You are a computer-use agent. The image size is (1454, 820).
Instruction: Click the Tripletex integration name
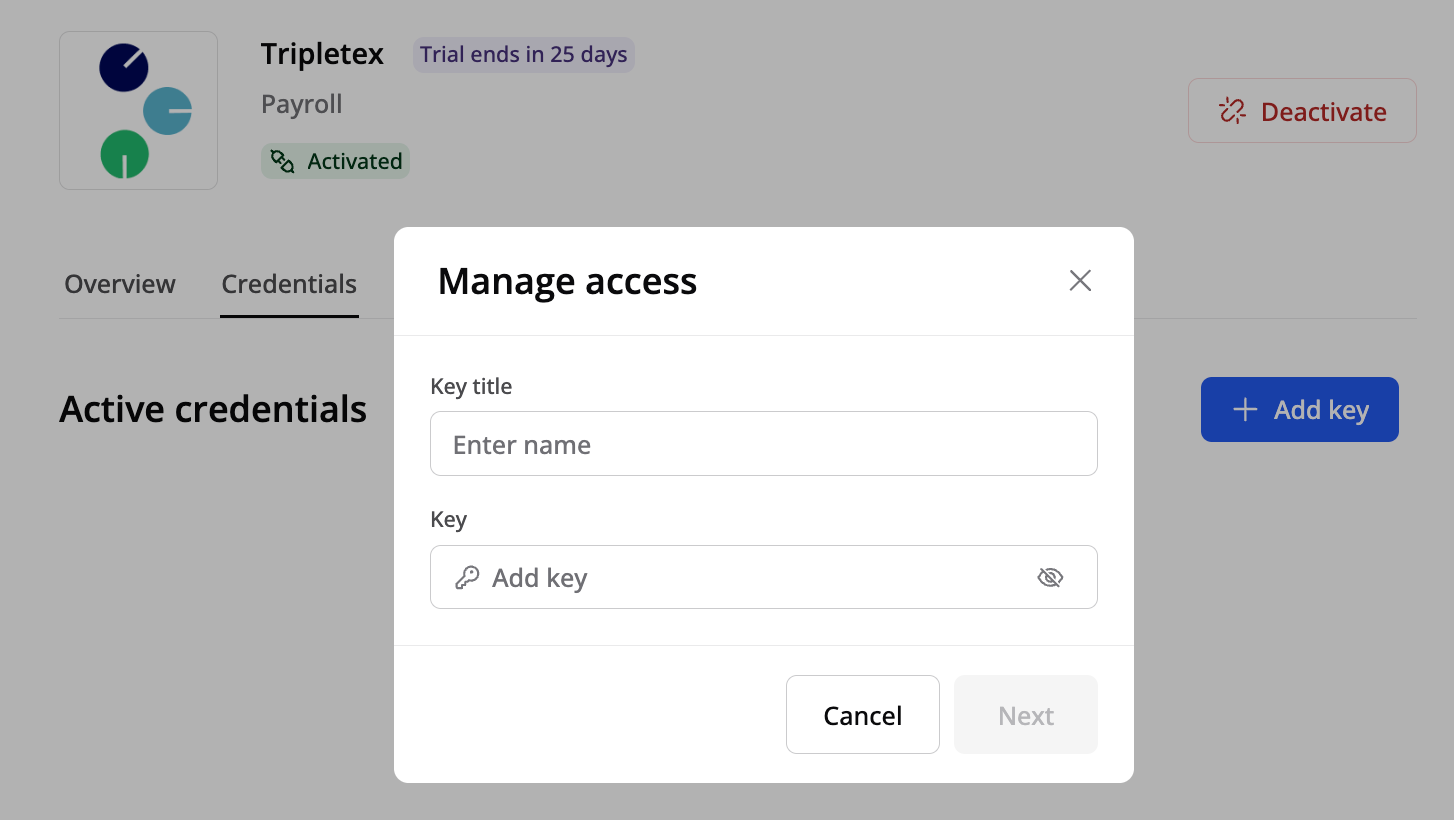(x=322, y=54)
